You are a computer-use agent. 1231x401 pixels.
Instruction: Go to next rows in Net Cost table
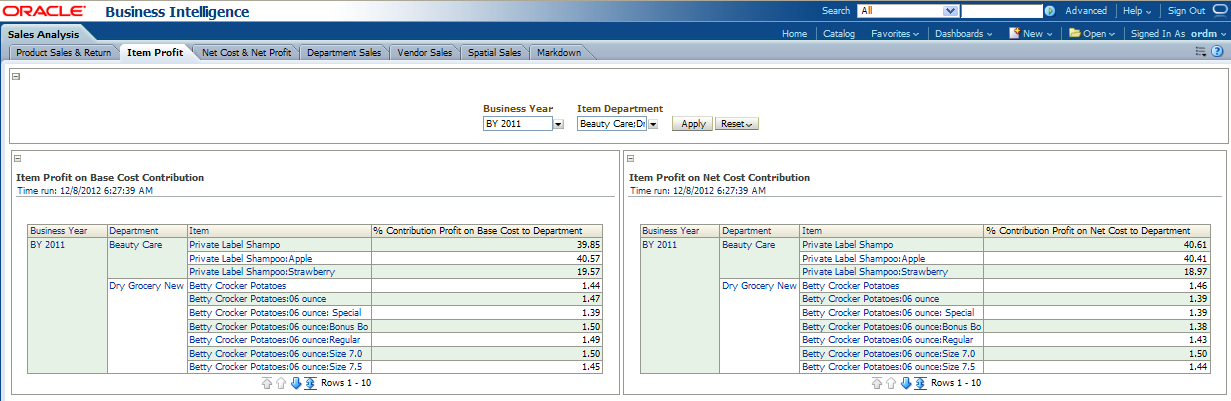point(906,383)
